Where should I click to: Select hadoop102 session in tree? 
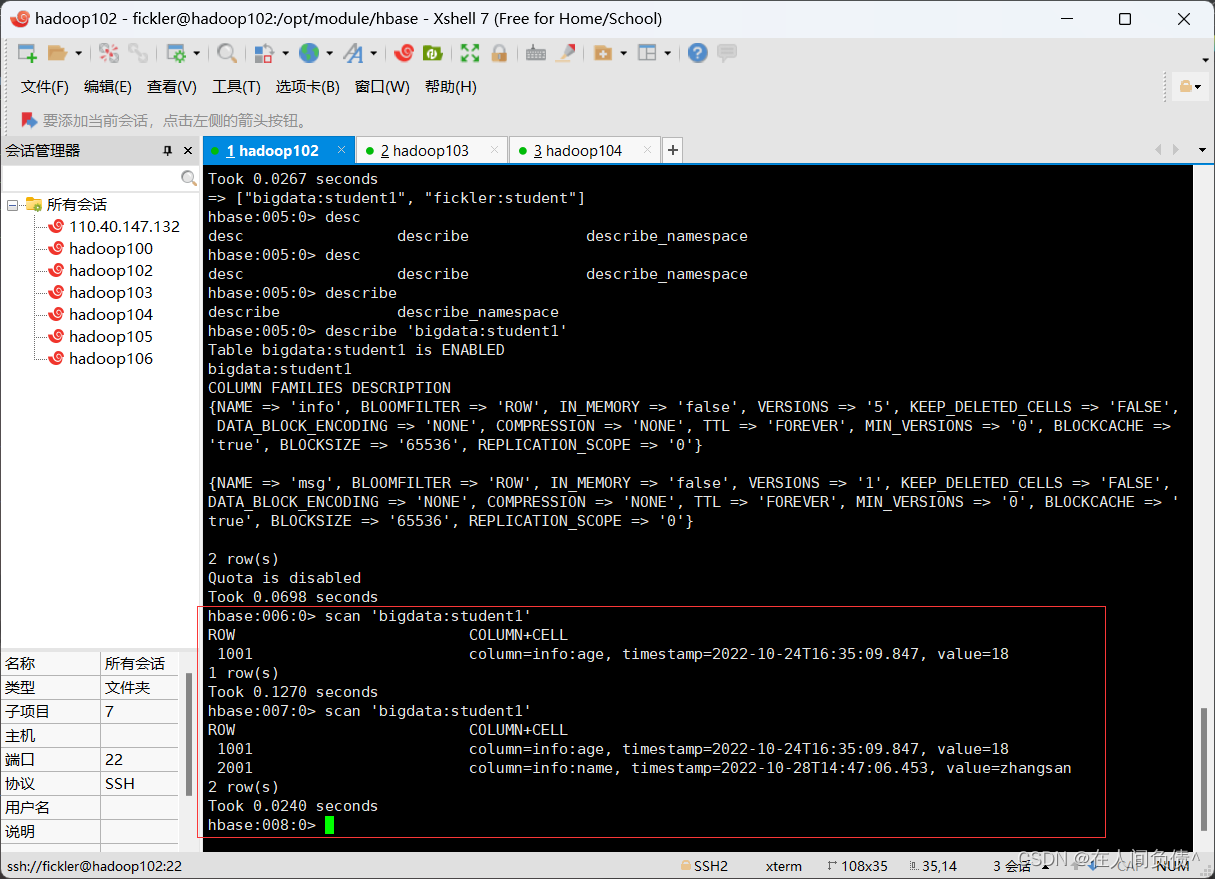111,270
